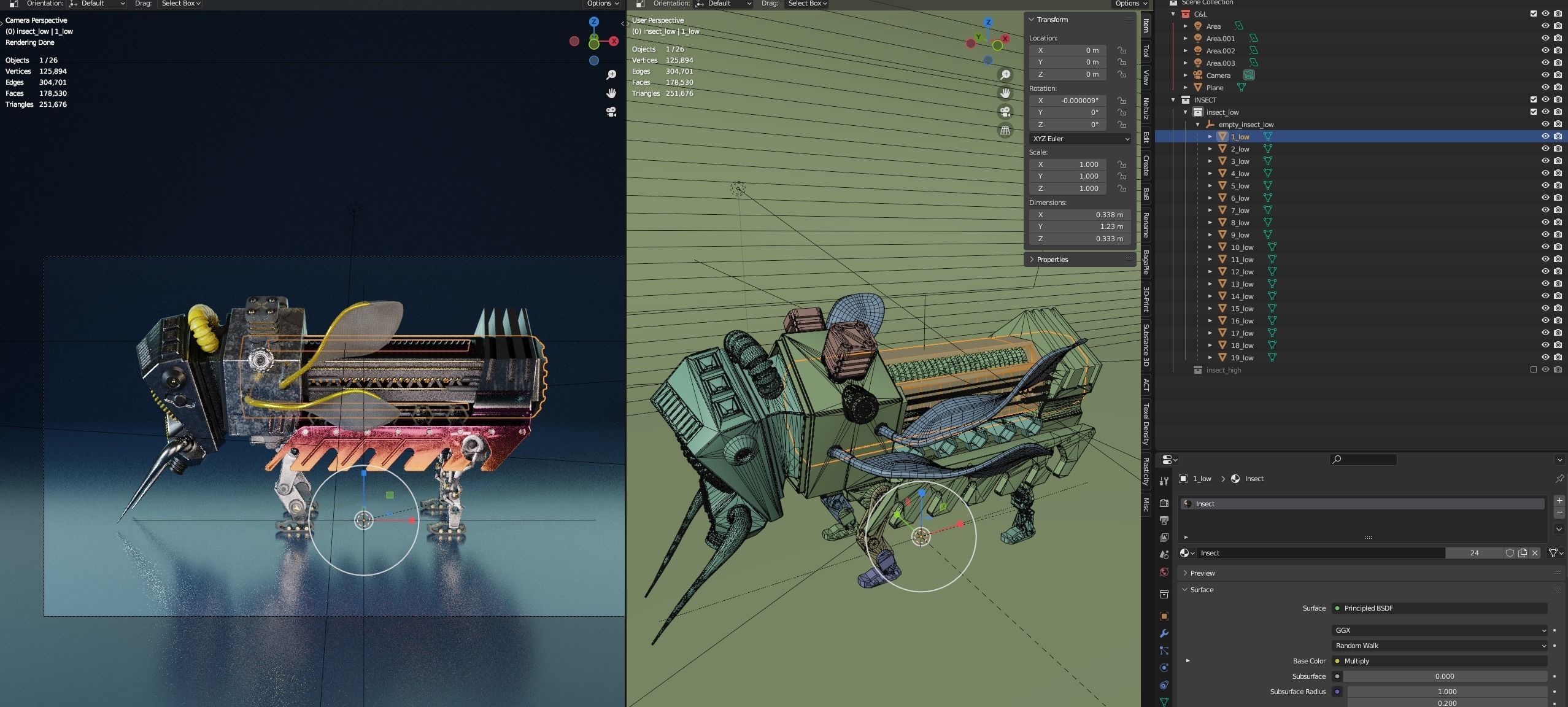This screenshot has width=1568, height=707.
Task: Click Multiply Base Color node button
Action: pos(1439,661)
